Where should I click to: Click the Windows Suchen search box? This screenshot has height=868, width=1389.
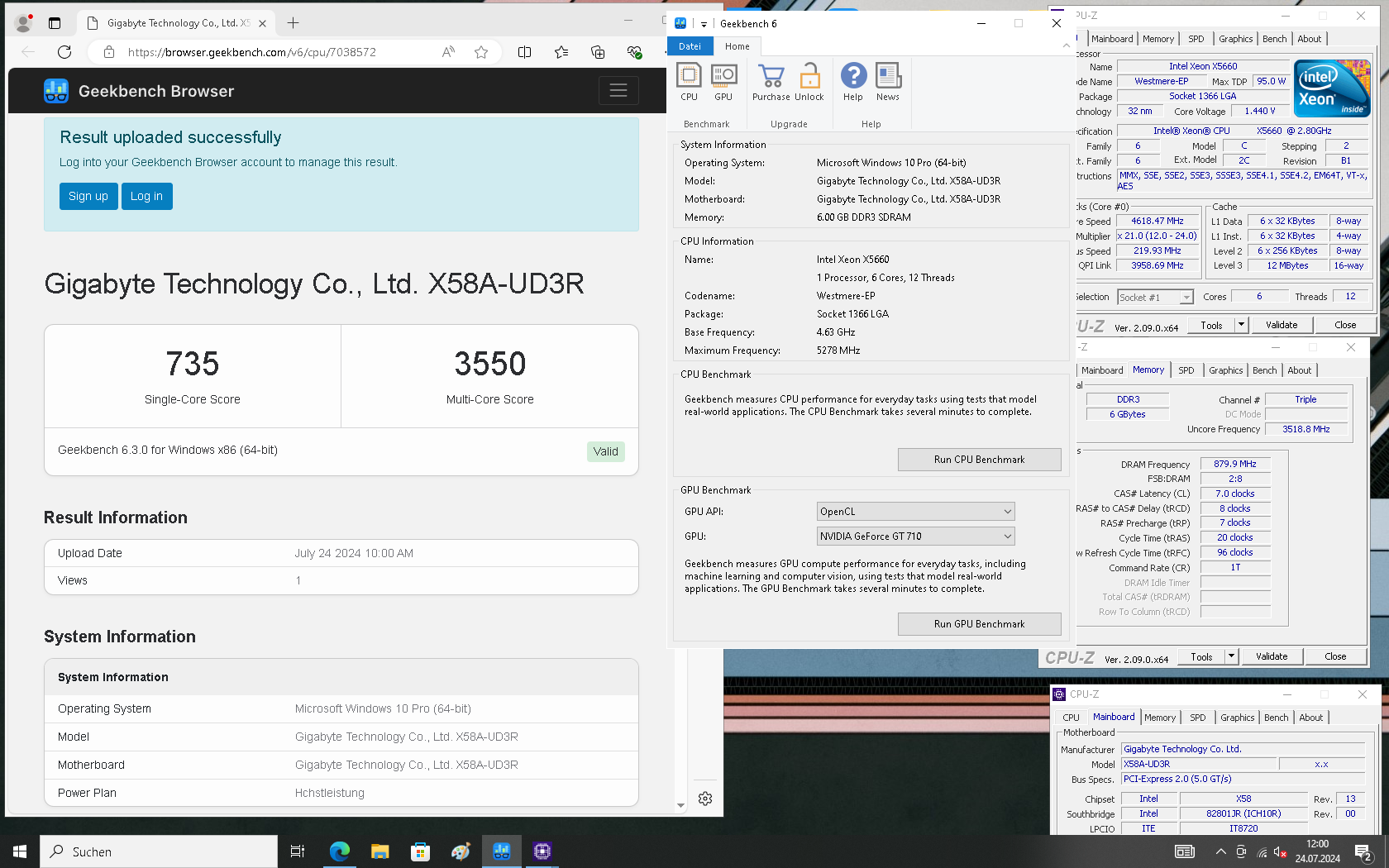click(159, 851)
